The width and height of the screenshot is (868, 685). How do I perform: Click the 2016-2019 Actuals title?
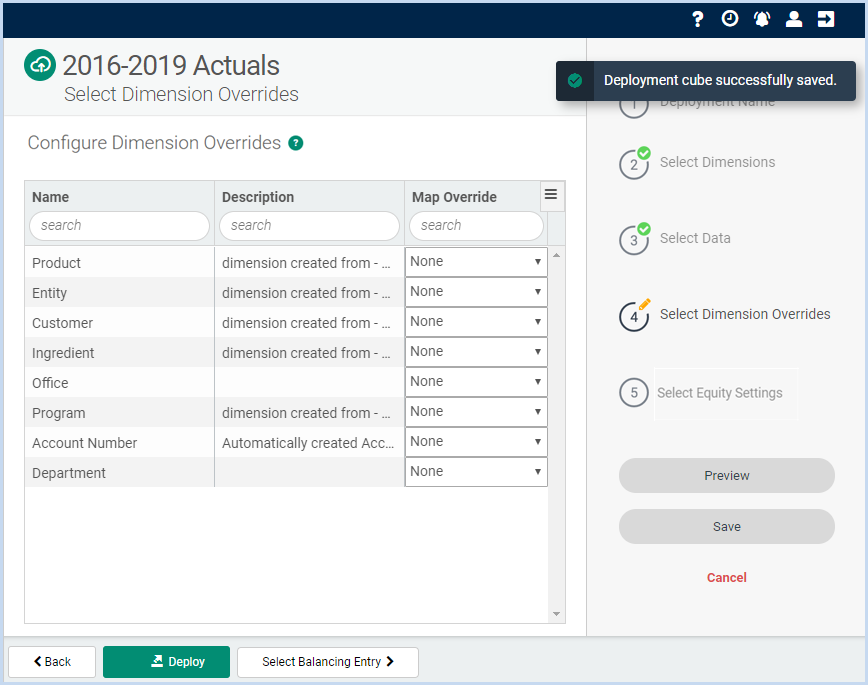click(170, 65)
